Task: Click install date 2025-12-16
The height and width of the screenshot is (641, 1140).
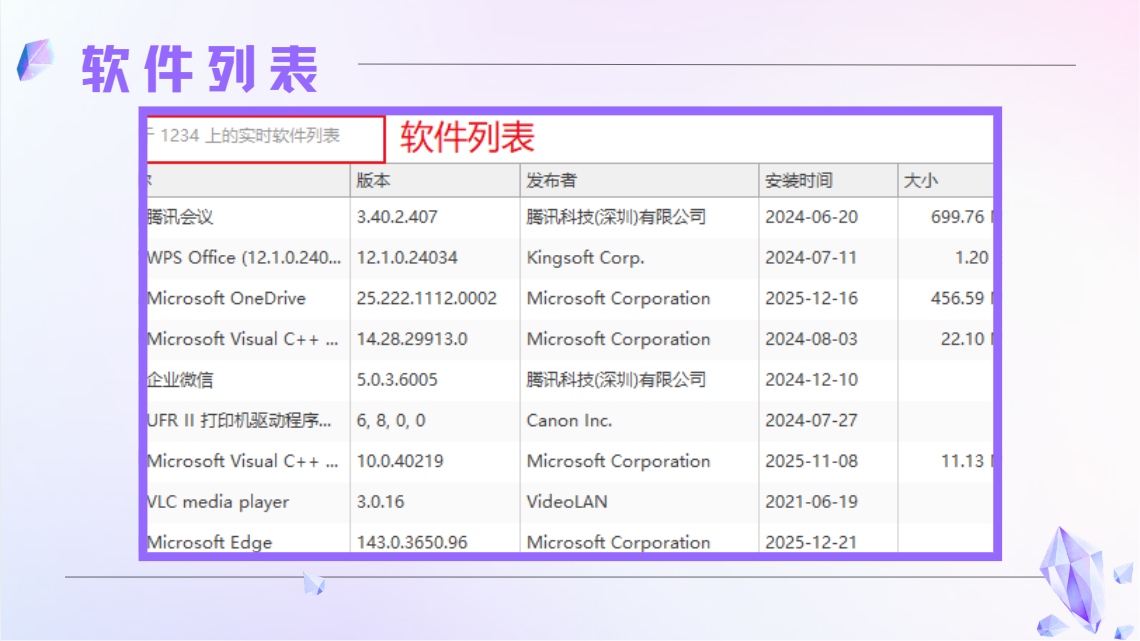Action: pos(811,298)
